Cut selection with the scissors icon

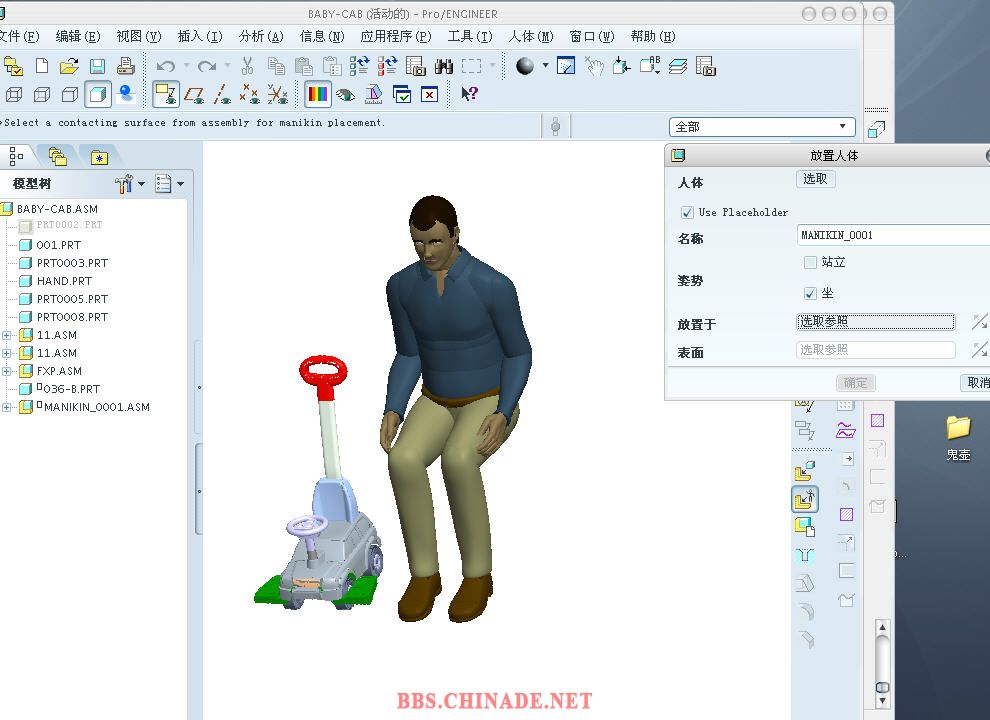tap(248, 66)
